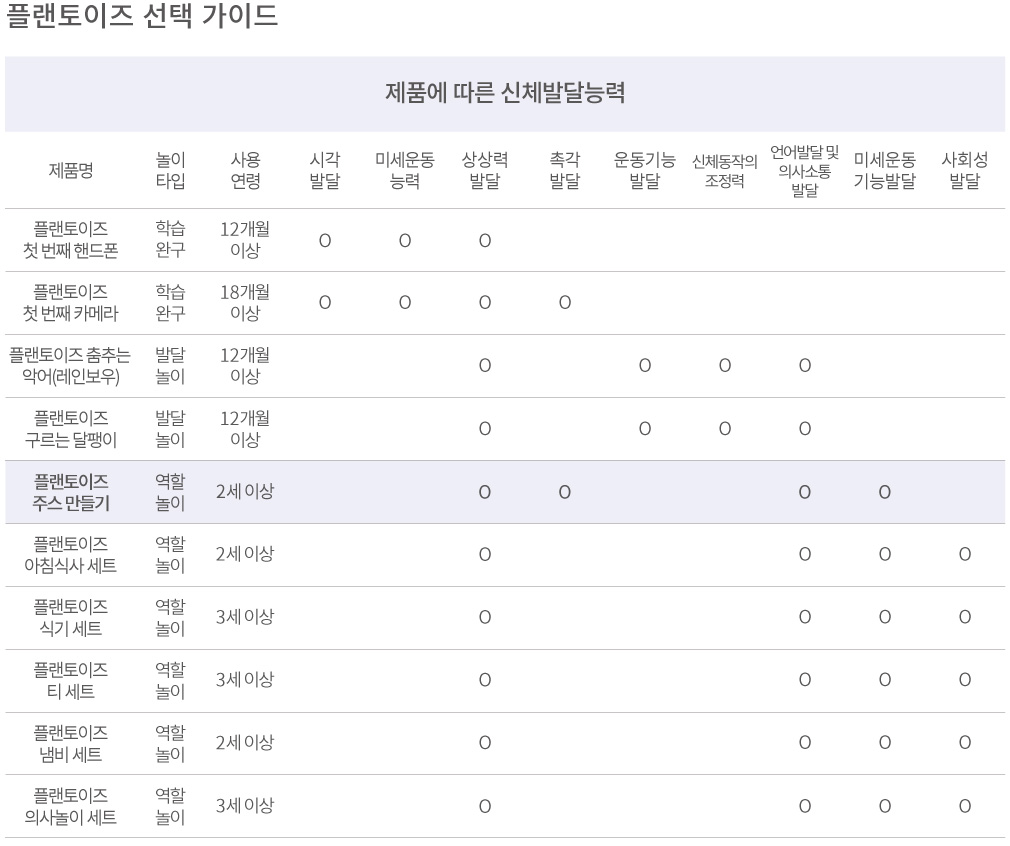Image resolution: width=1010 pixels, height=846 pixels.
Task: Click 시각 발달 O mark for 첫 번째 핸드폰
Action: point(325,241)
